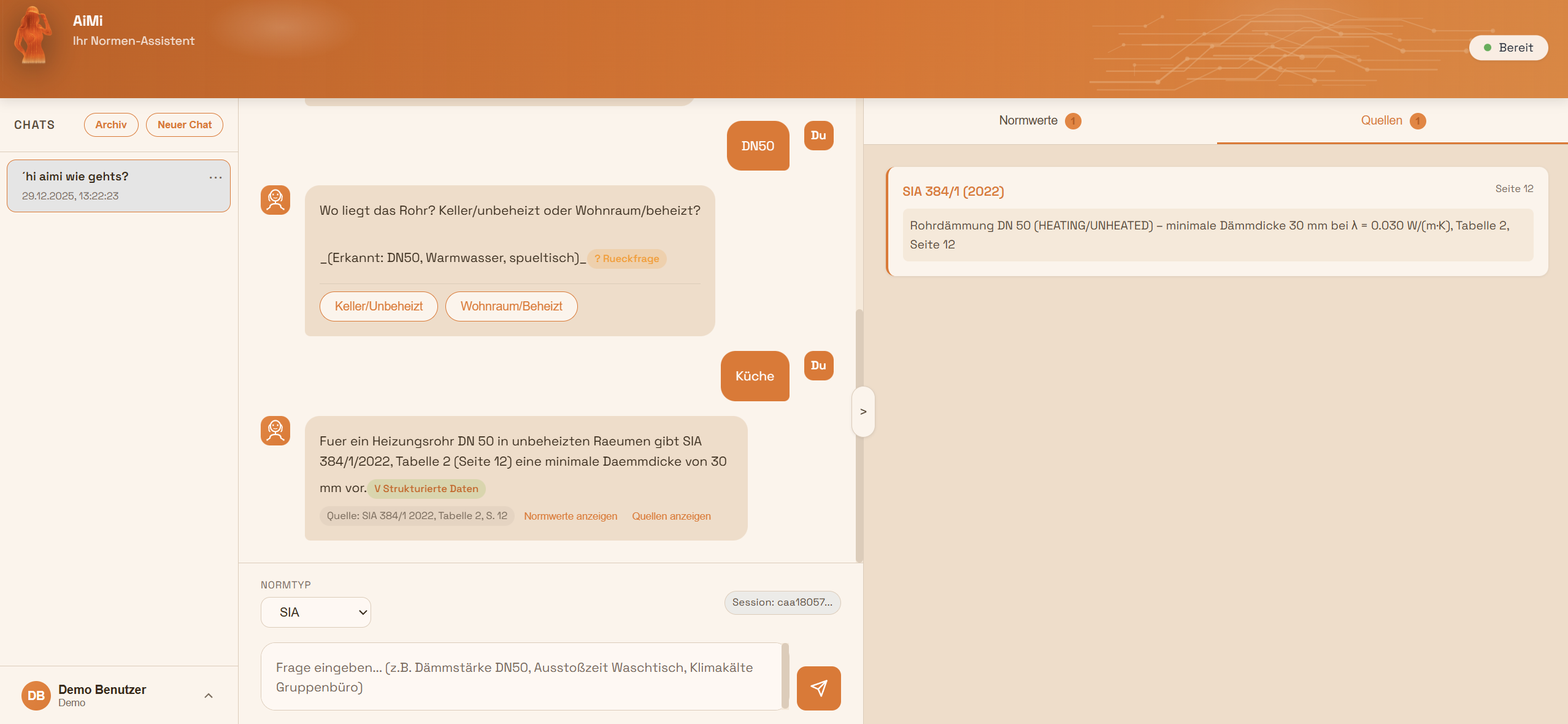1568x724 pixels.
Task: Click the send message paper-plane icon
Action: pos(818,688)
